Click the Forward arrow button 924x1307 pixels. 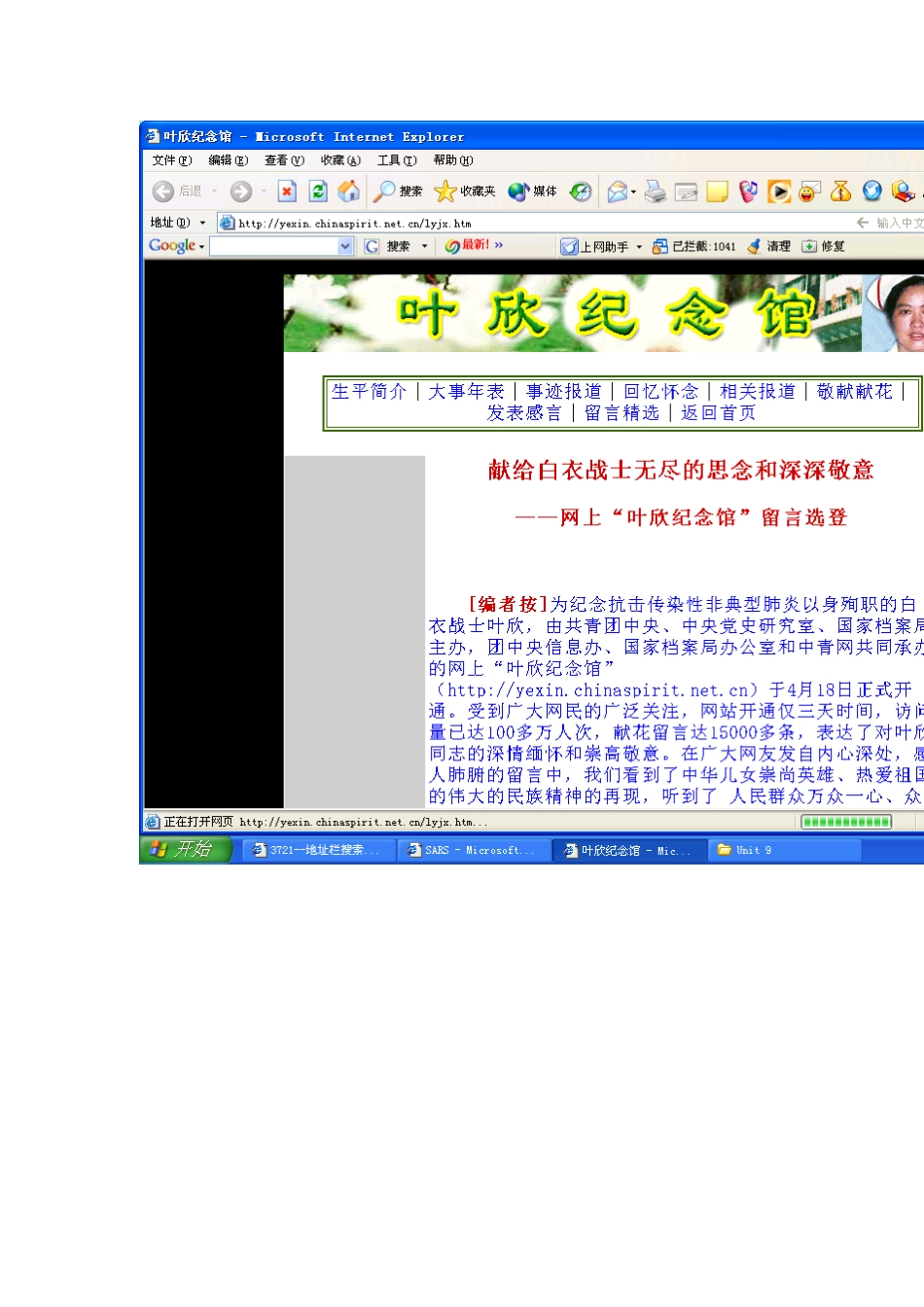[x=240, y=192]
